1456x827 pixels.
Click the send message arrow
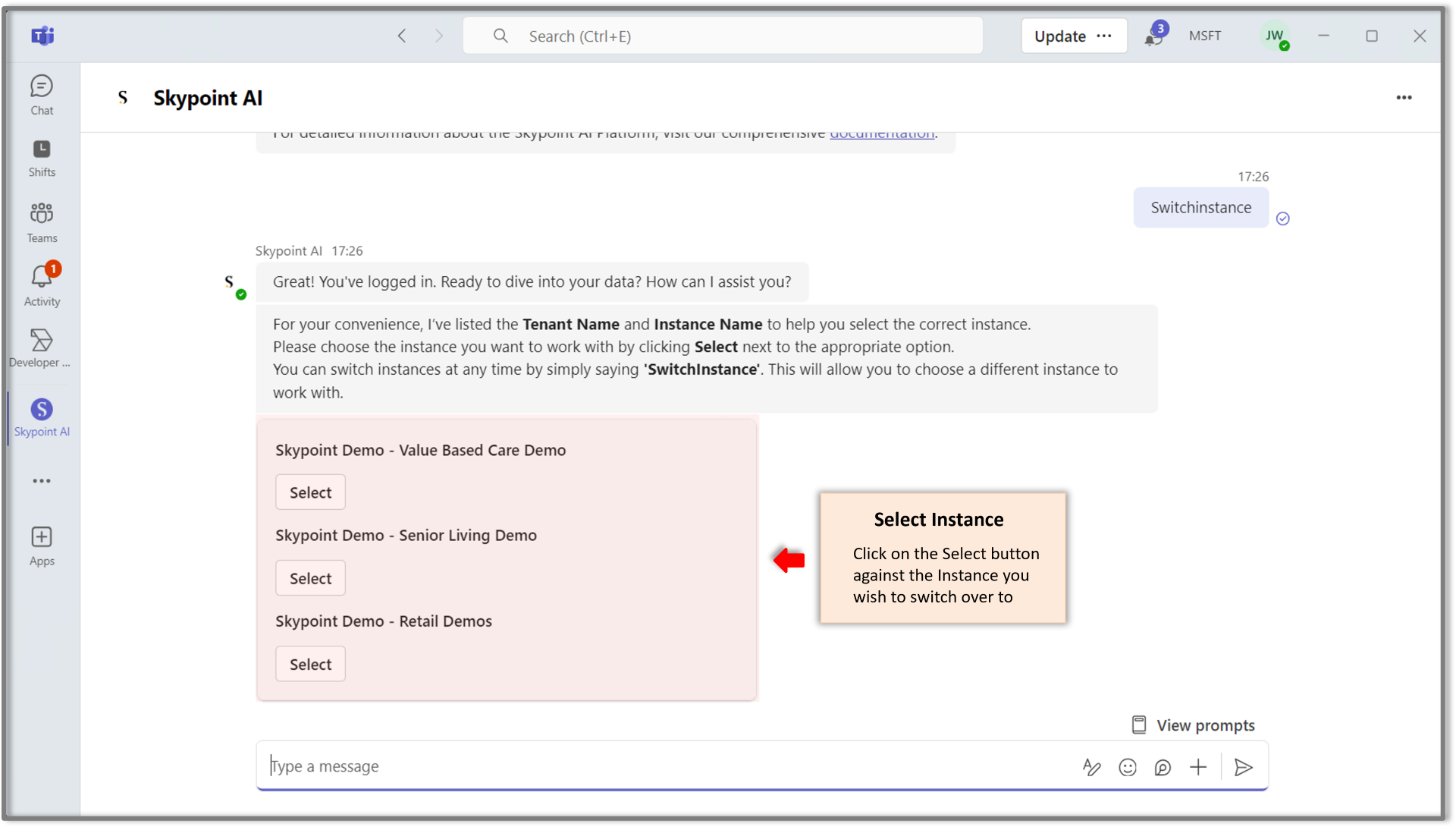1243,767
